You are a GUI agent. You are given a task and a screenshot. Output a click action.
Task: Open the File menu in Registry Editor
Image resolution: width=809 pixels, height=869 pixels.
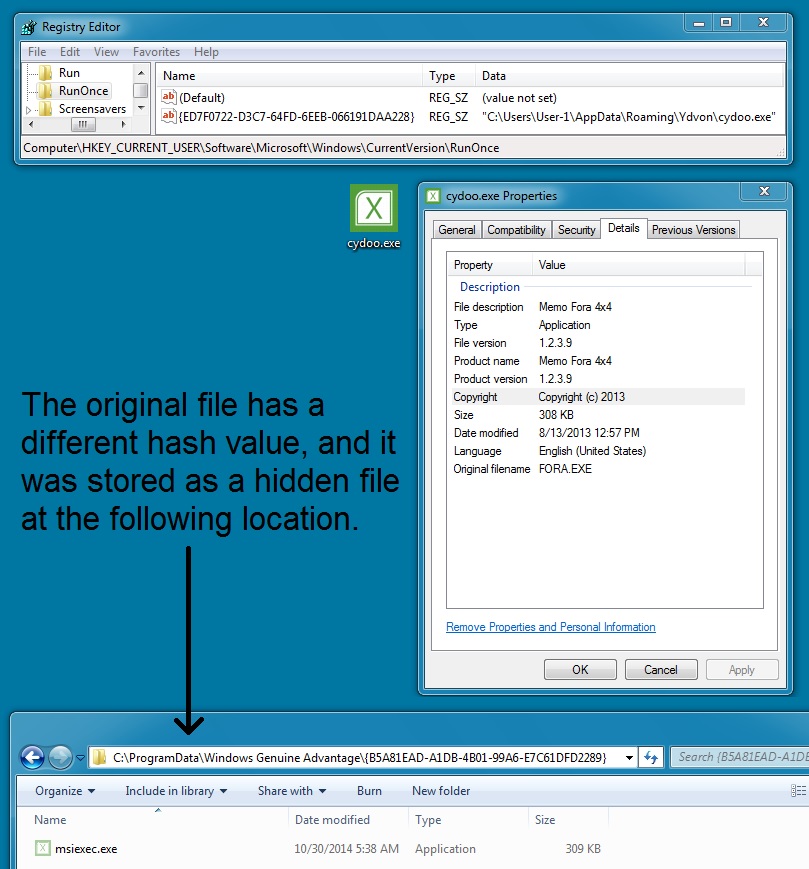pyautogui.click(x=37, y=52)
